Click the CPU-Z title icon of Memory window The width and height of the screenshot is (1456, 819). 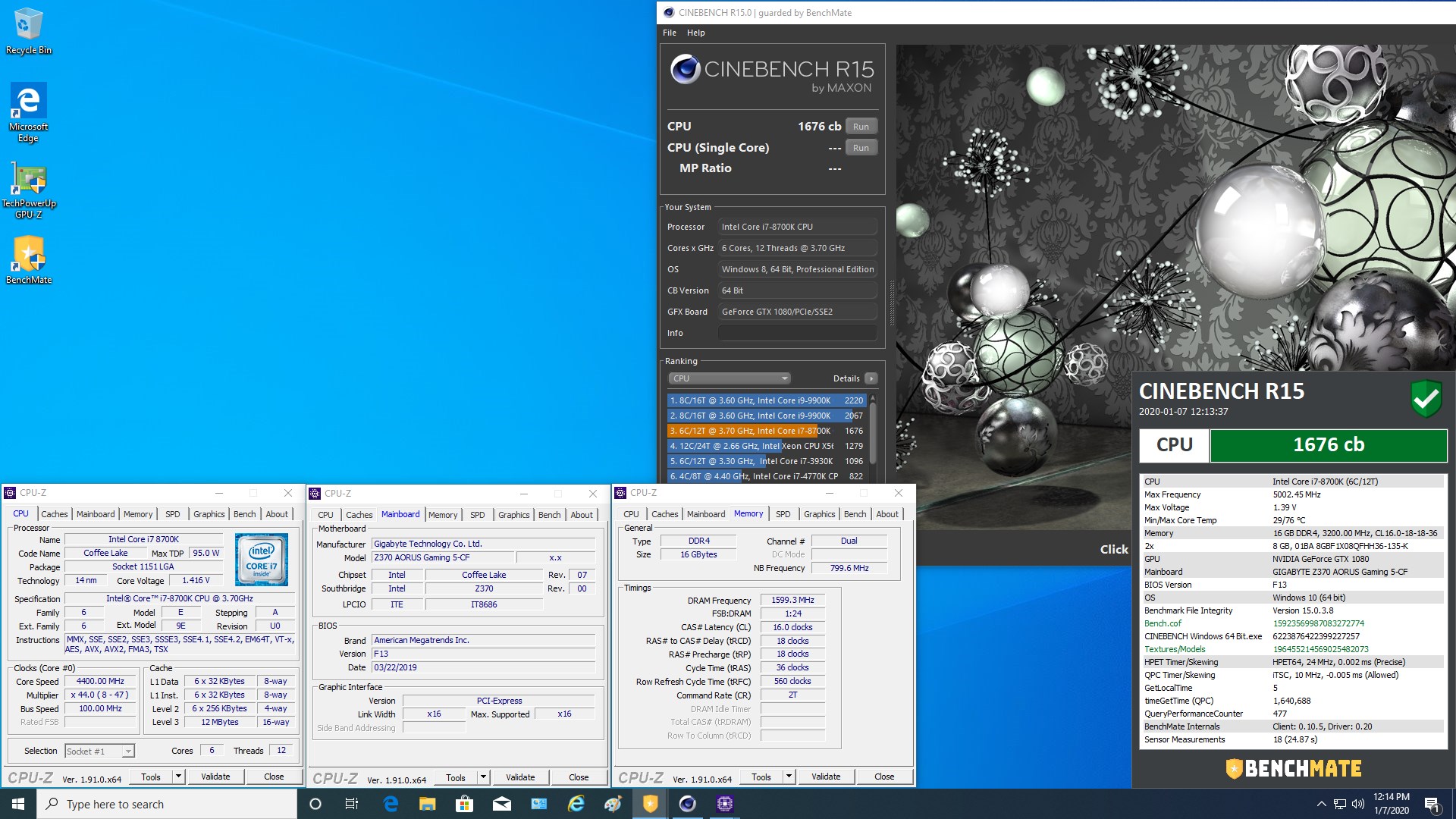coord(619,493)
